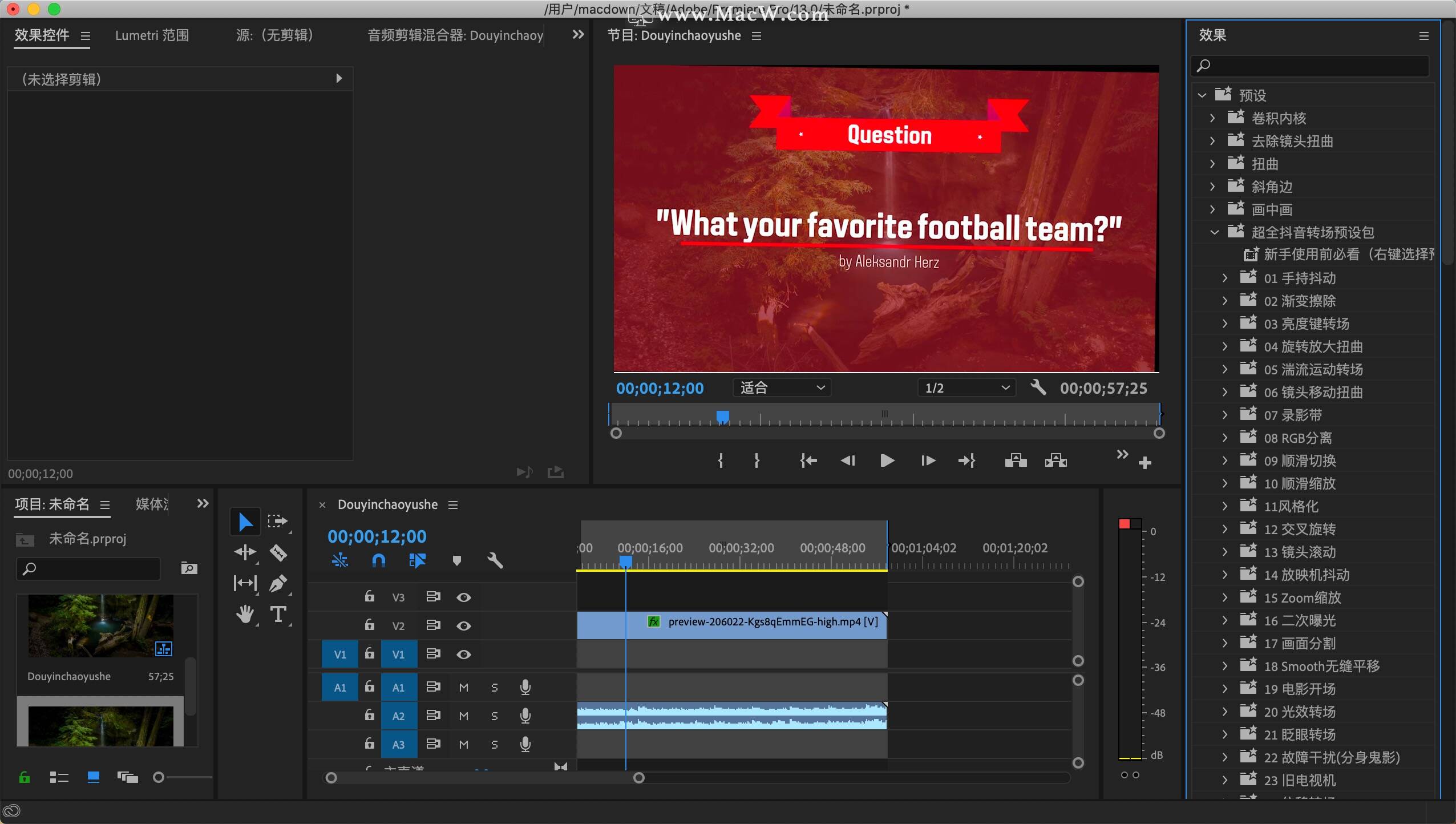Screen dimensions: 1456x824
Task: Click the Add Marker icon in timeline
Action: point(456,560)
